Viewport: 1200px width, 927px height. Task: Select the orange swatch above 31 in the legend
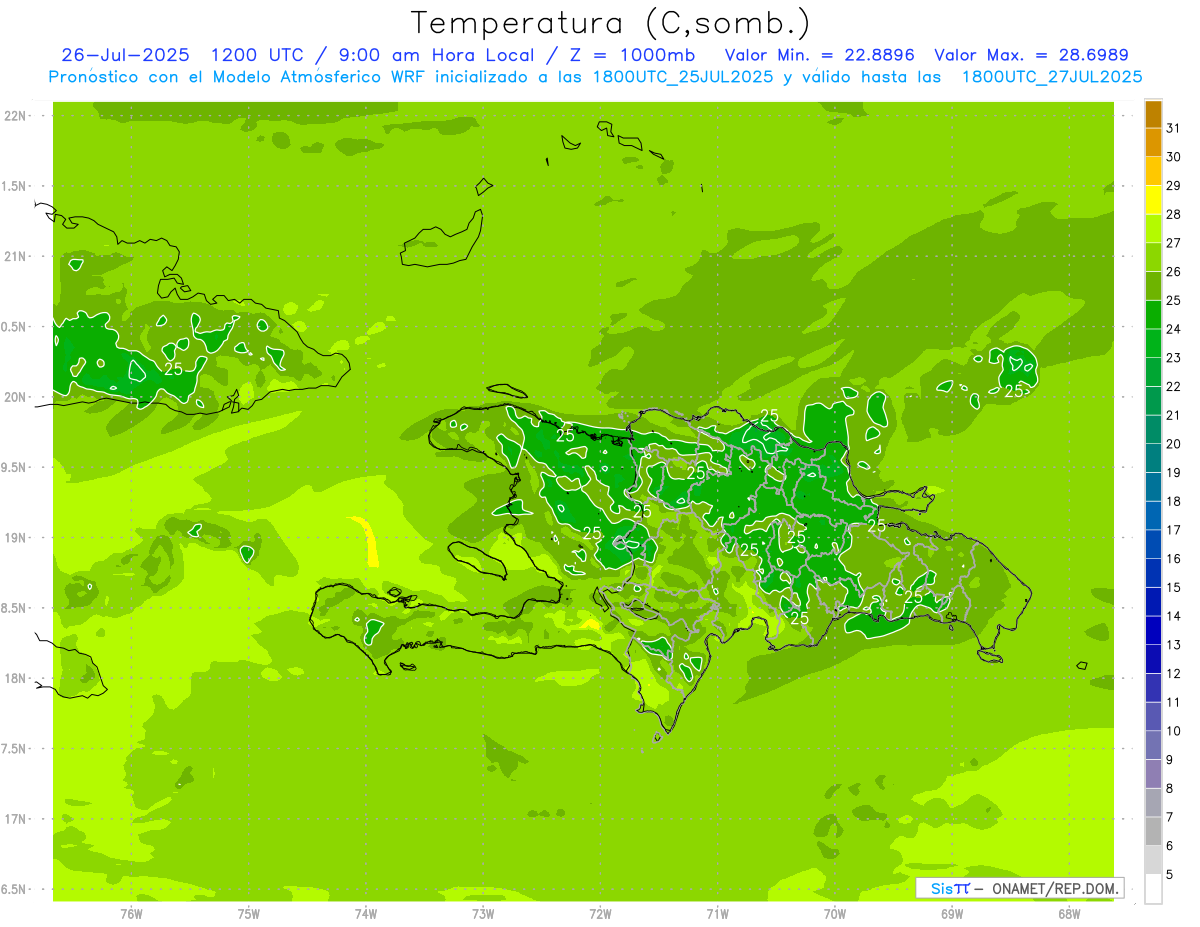[1153, 114]
